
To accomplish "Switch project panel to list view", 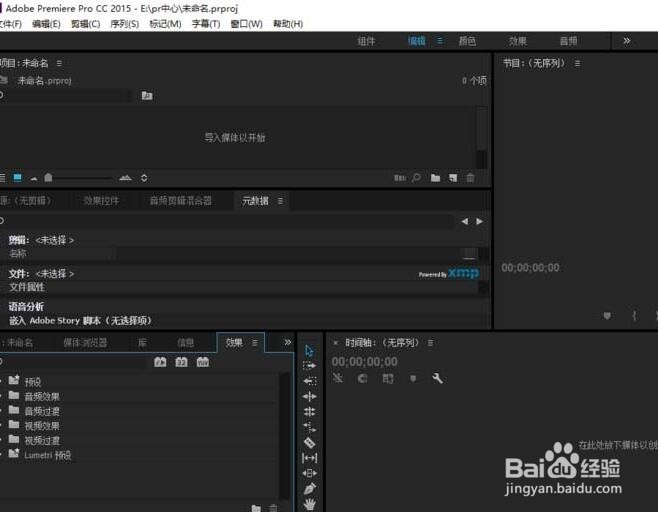I will (x=2, y=178).
